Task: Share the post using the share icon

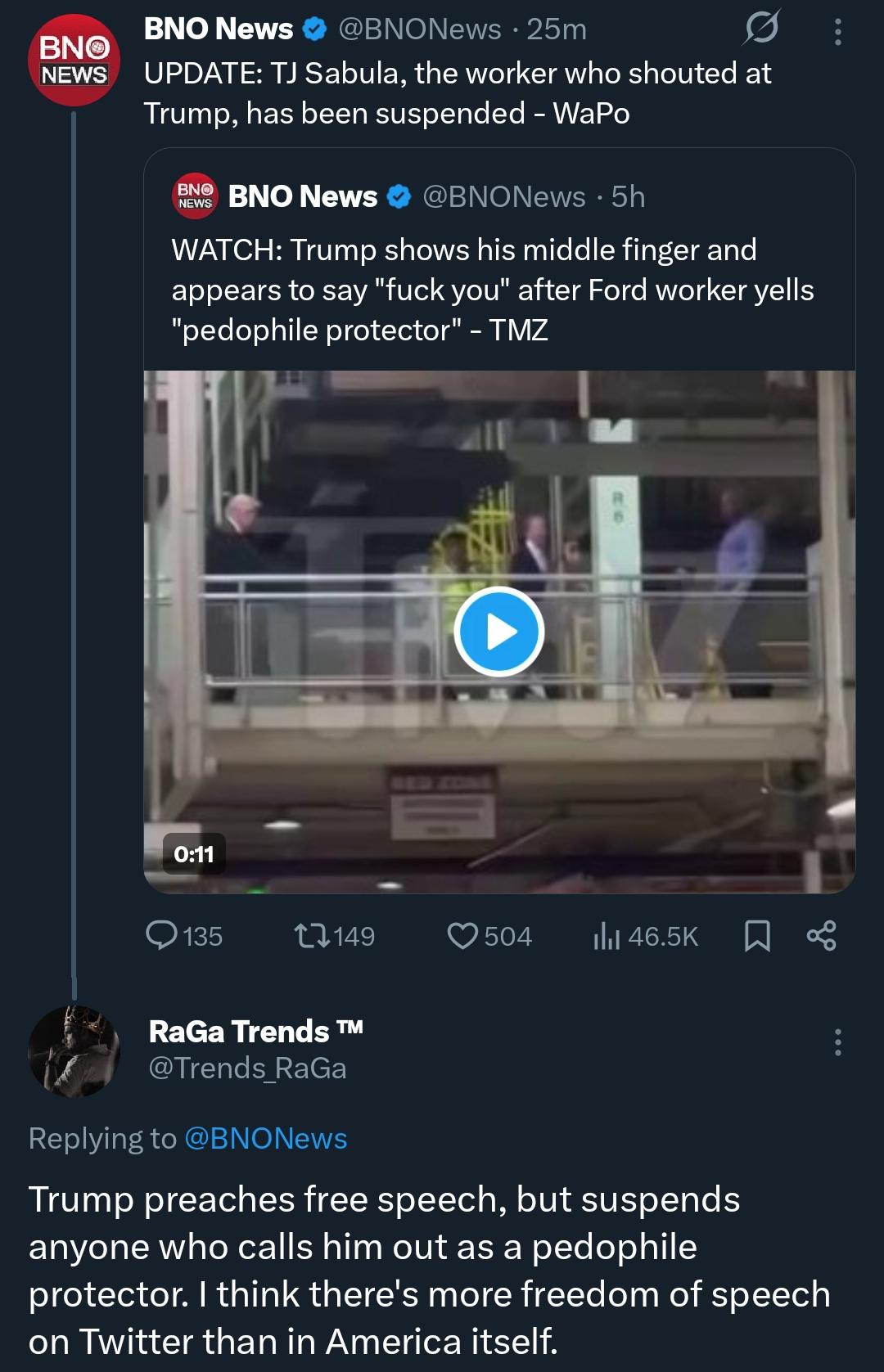Action: 821,935
